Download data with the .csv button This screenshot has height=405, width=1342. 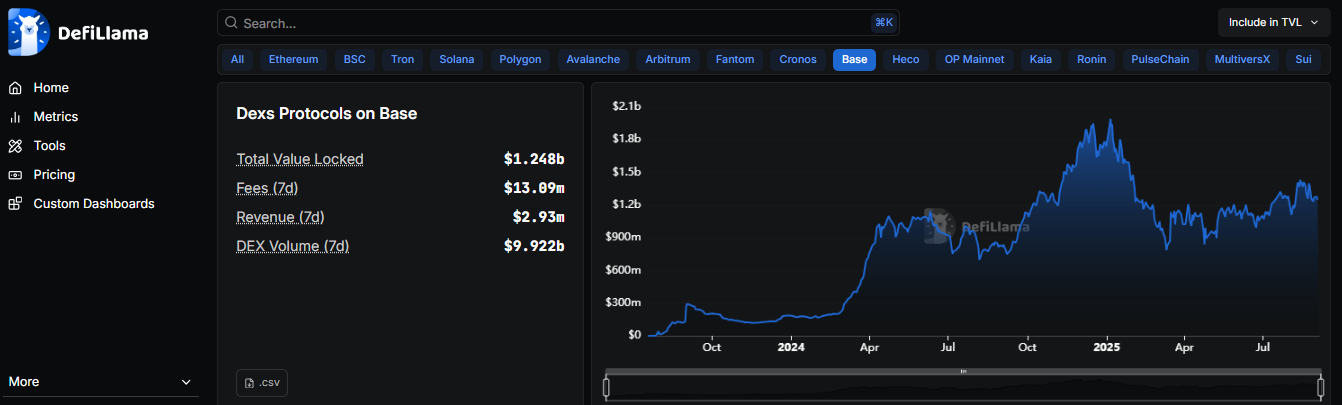tap(262, 382)
